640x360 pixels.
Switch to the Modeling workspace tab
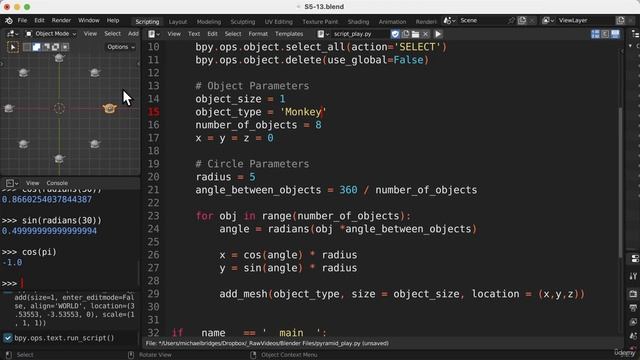click(x=209, y=22)
